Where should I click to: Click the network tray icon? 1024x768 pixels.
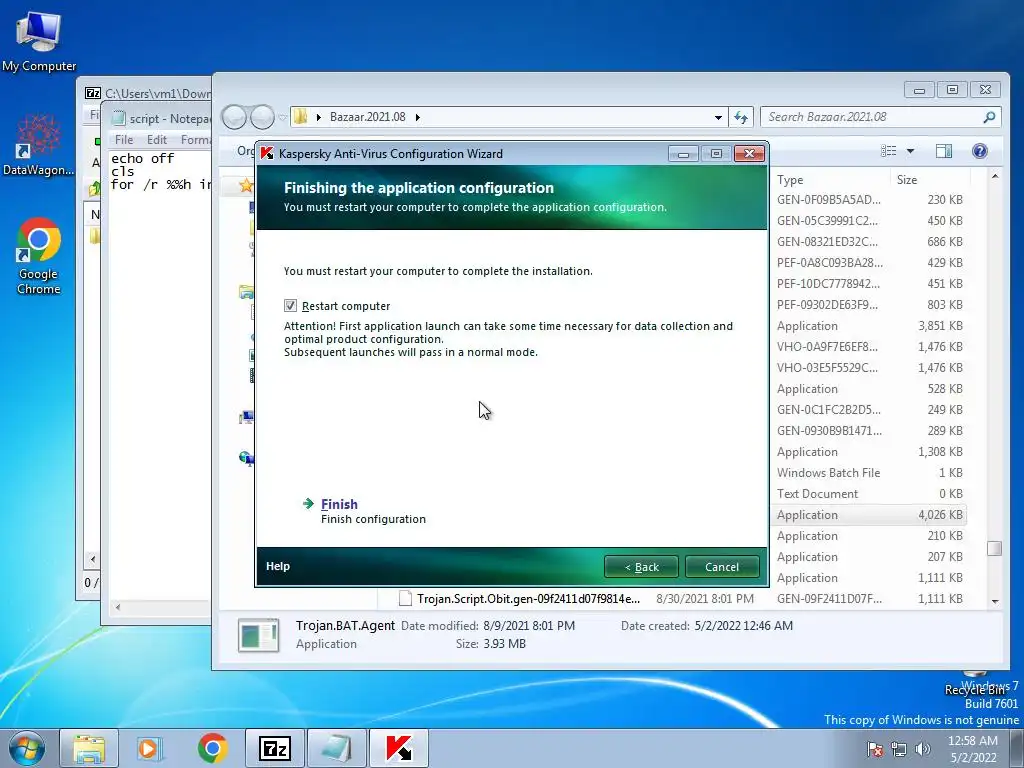[899, 749]
